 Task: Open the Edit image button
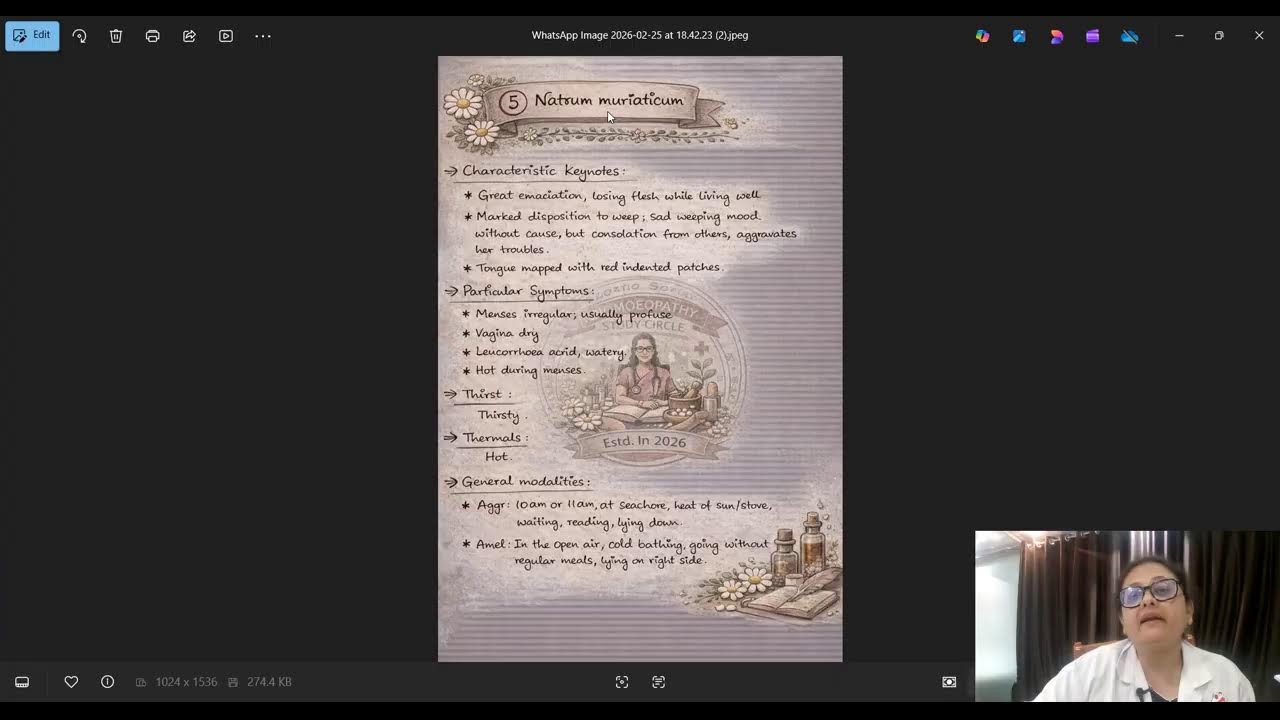tap(32, 35)
